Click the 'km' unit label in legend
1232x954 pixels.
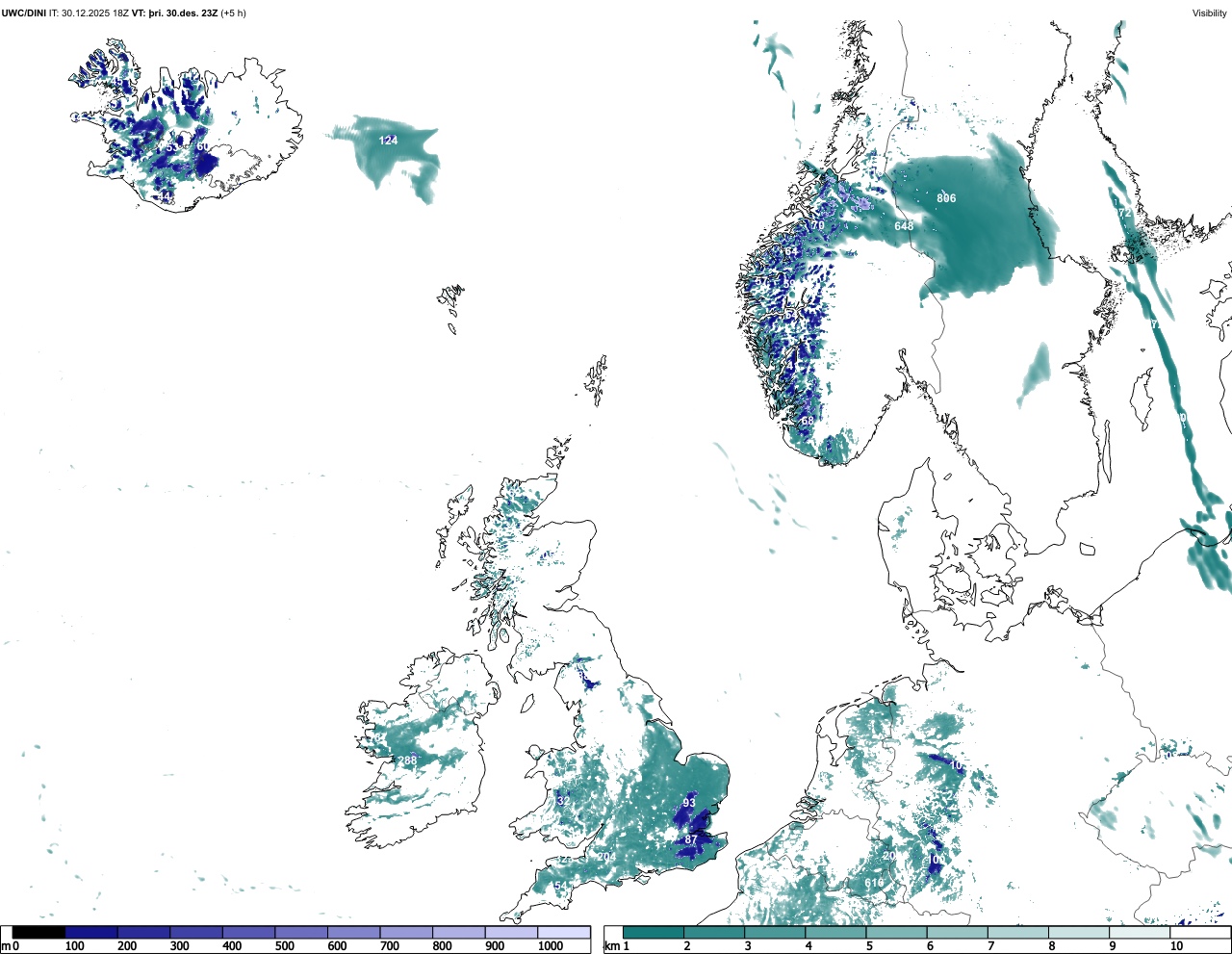pos(610,946)
